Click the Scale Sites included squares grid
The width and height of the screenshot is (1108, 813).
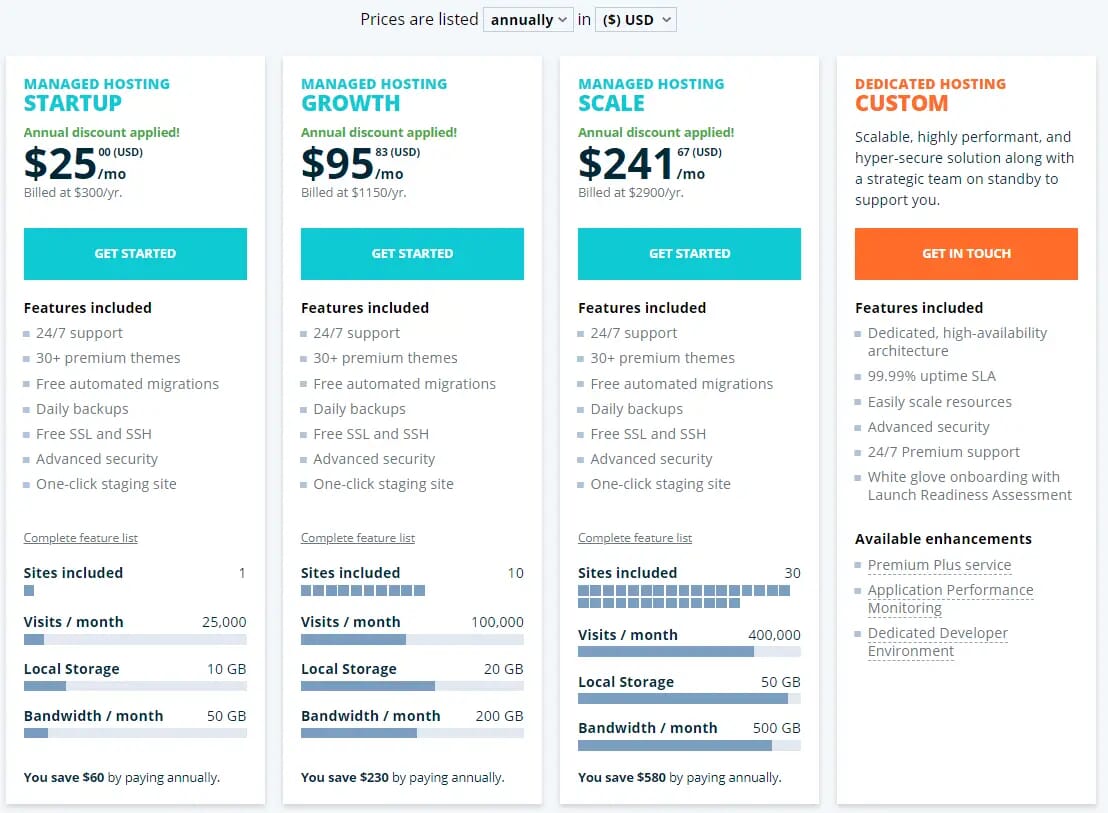pos(683,597)
